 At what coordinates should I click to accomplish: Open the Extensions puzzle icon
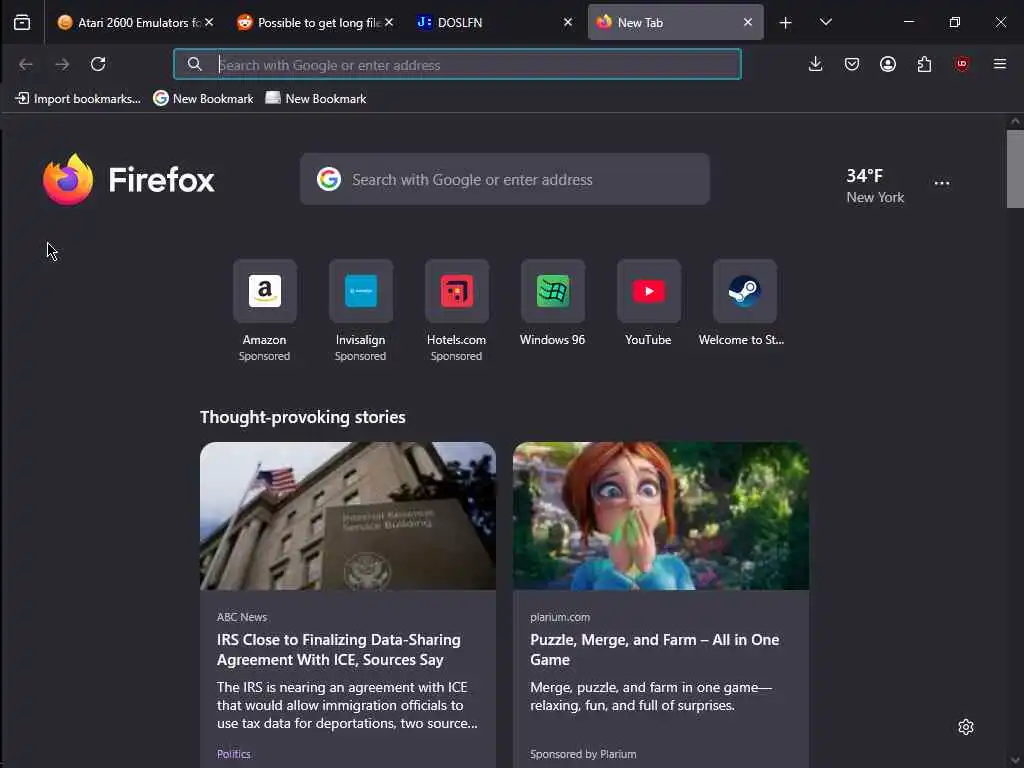coord(924,64)
